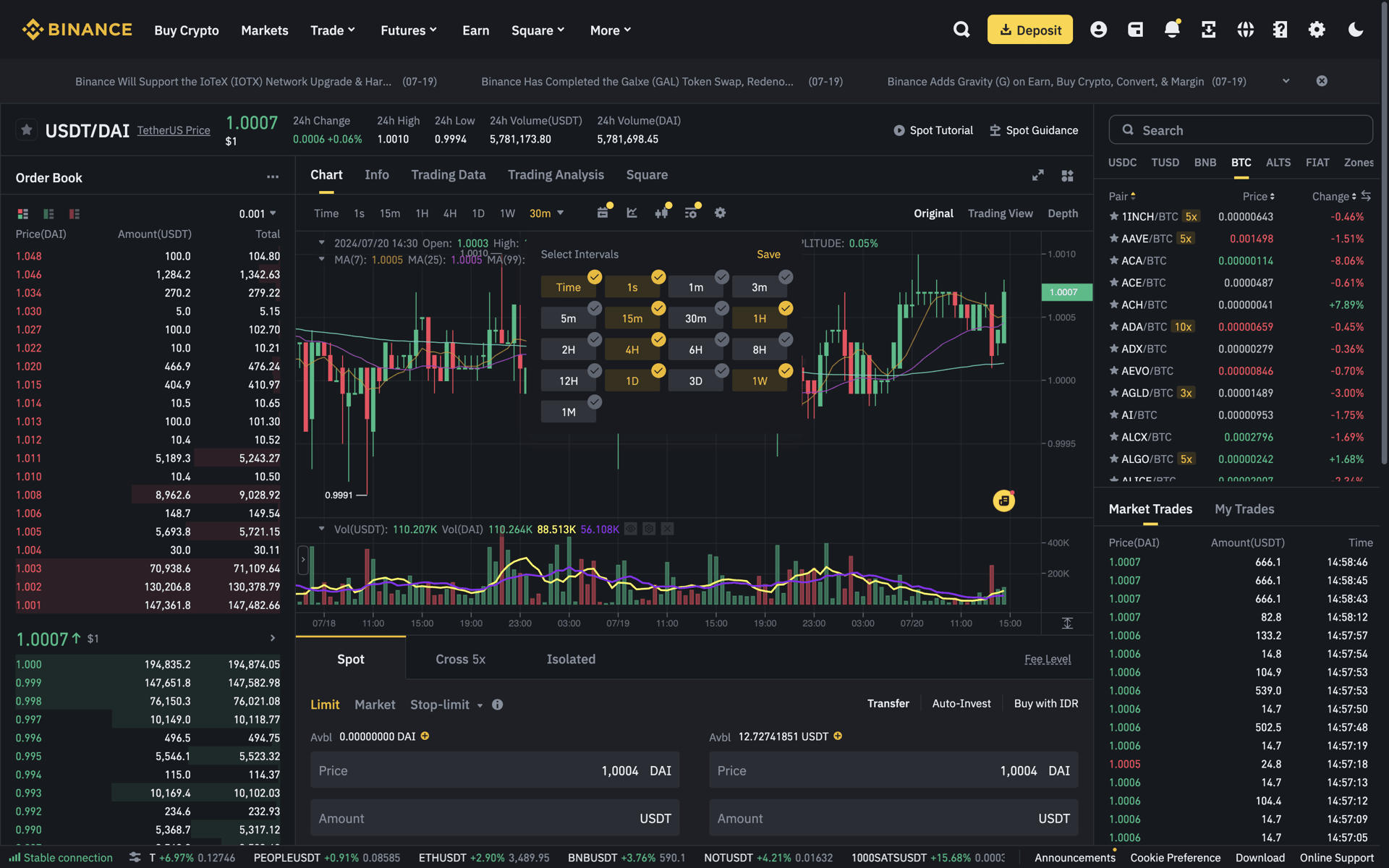Viewport: 1389px width, 868px height.
Task: Expand the Futures menu dropdown
Action: tap(409, 30)
